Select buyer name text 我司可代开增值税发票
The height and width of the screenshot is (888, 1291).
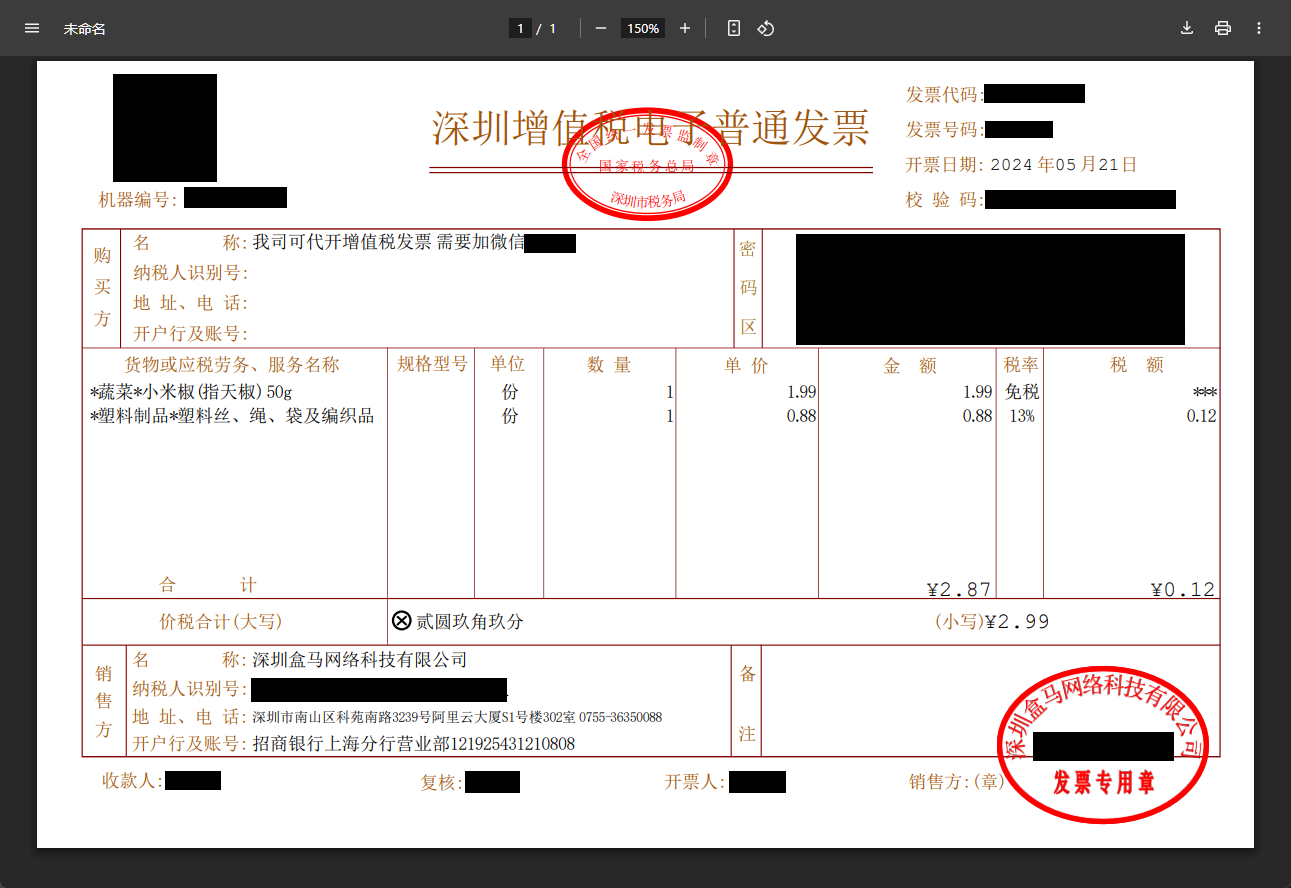pos(342,242)
